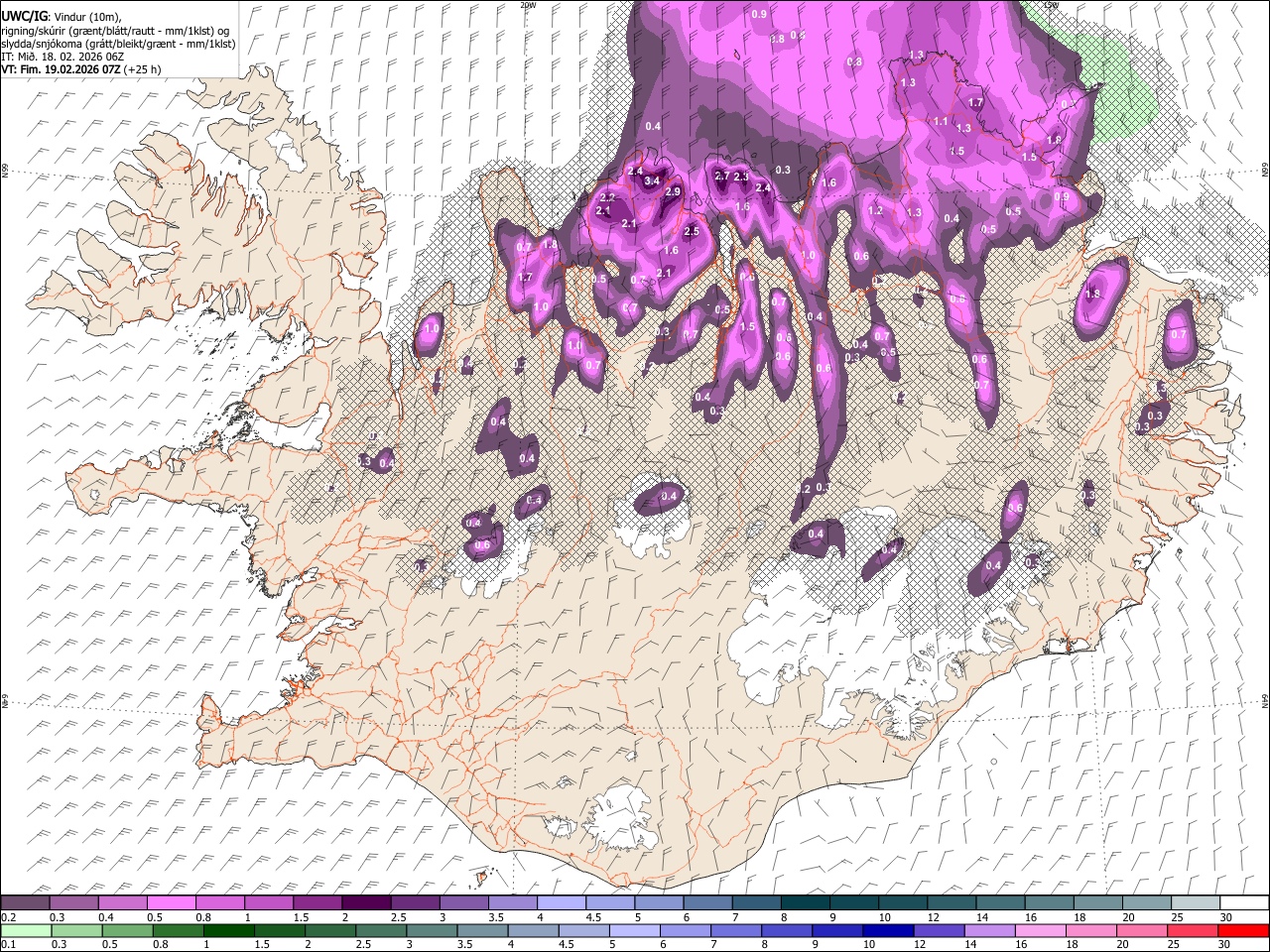Click the '66N' latitude label on the right edge
Screen dimensions: 1270x952
1265,171
